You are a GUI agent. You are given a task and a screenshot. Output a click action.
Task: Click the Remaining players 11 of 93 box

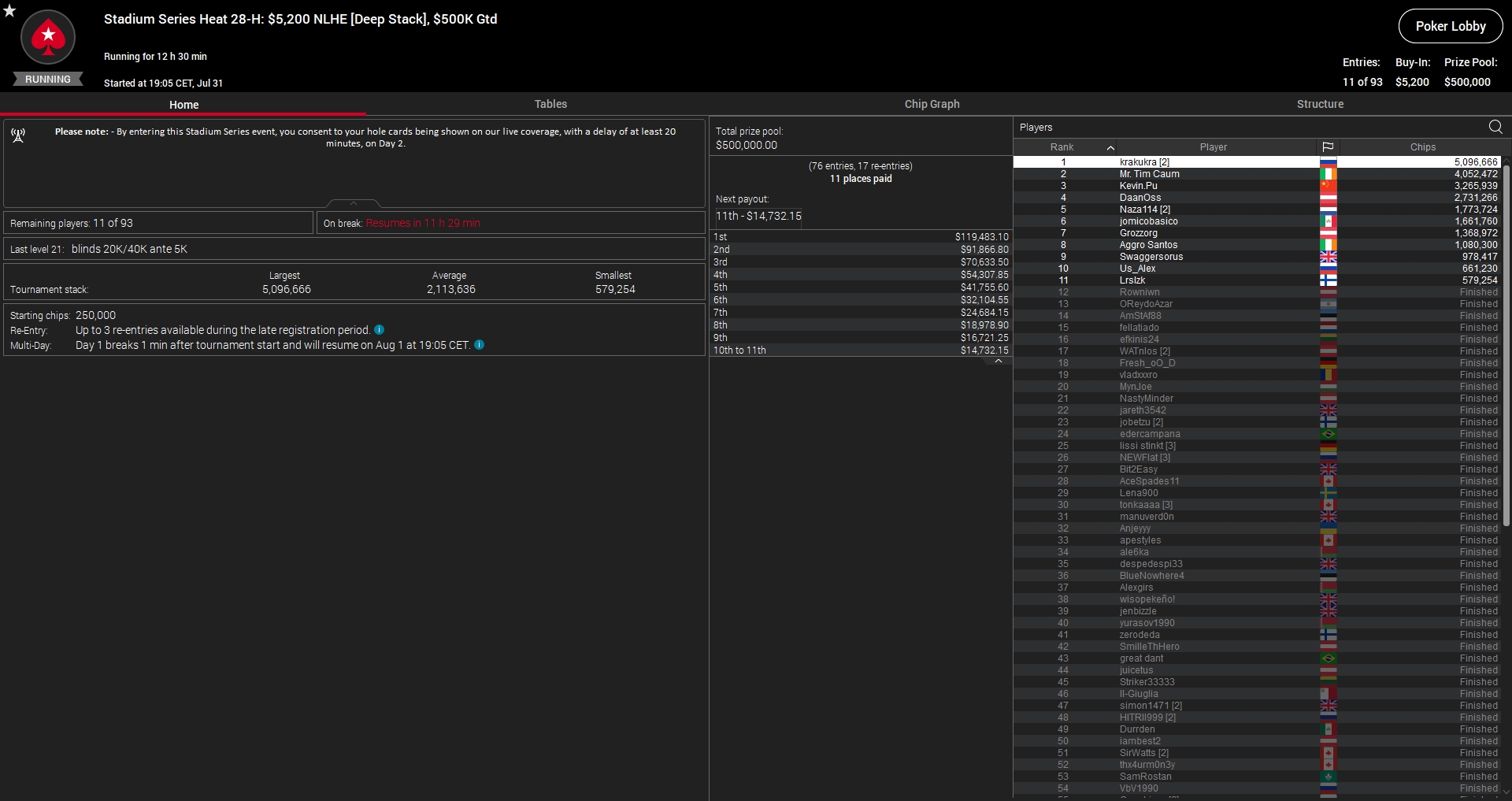pos(158,223)
